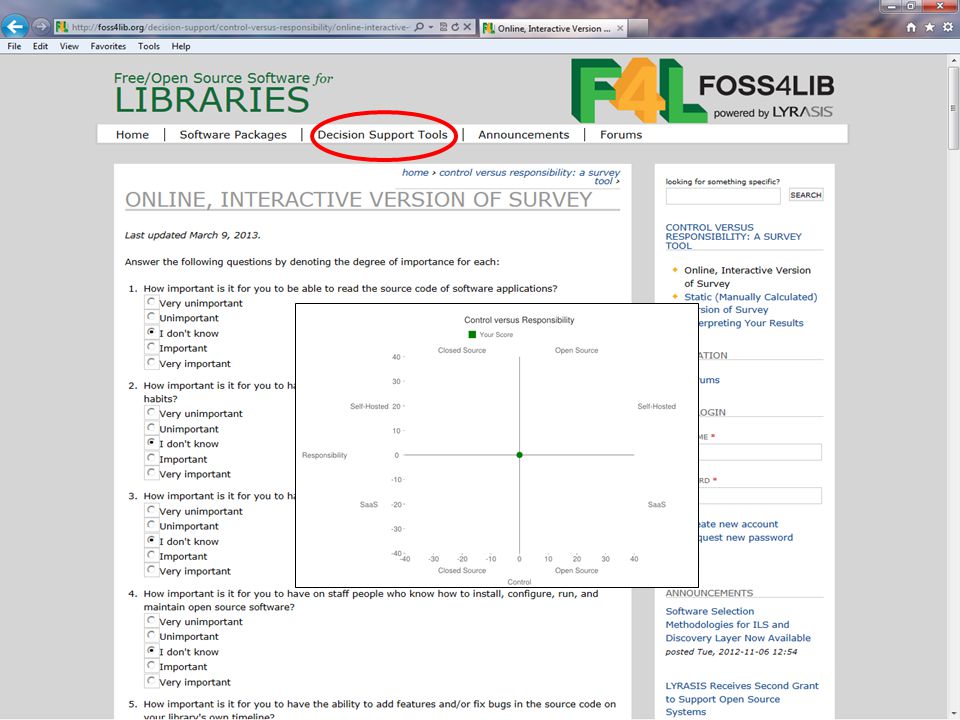Open the Favorites menu

108,46
